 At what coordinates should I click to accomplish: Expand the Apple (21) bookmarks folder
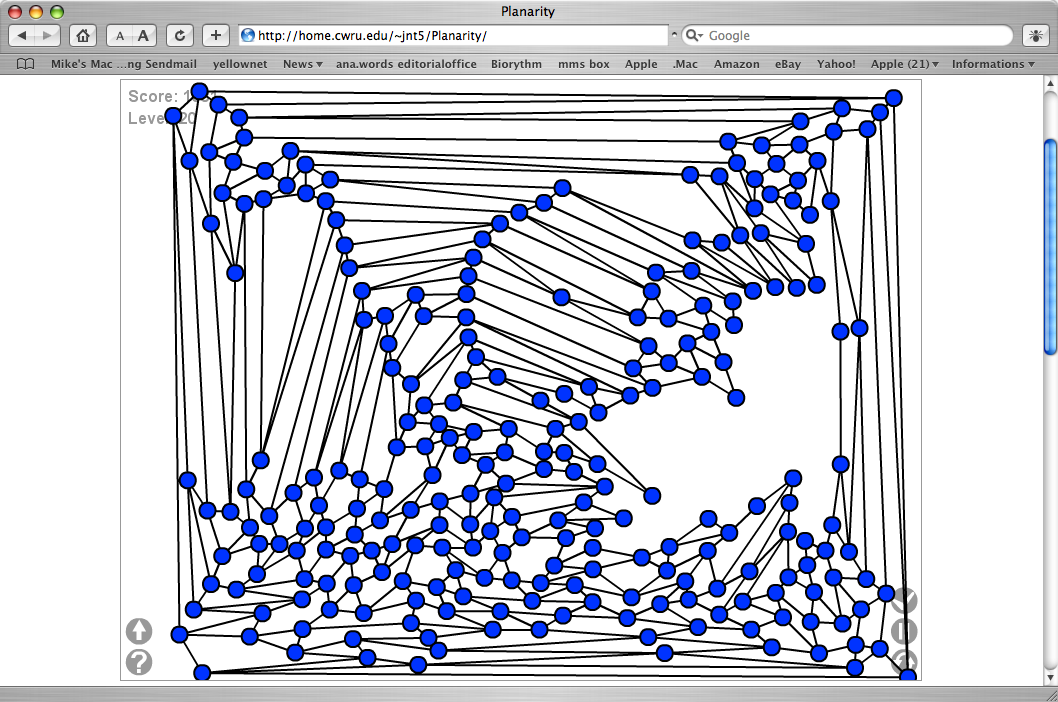coord(904,64)
